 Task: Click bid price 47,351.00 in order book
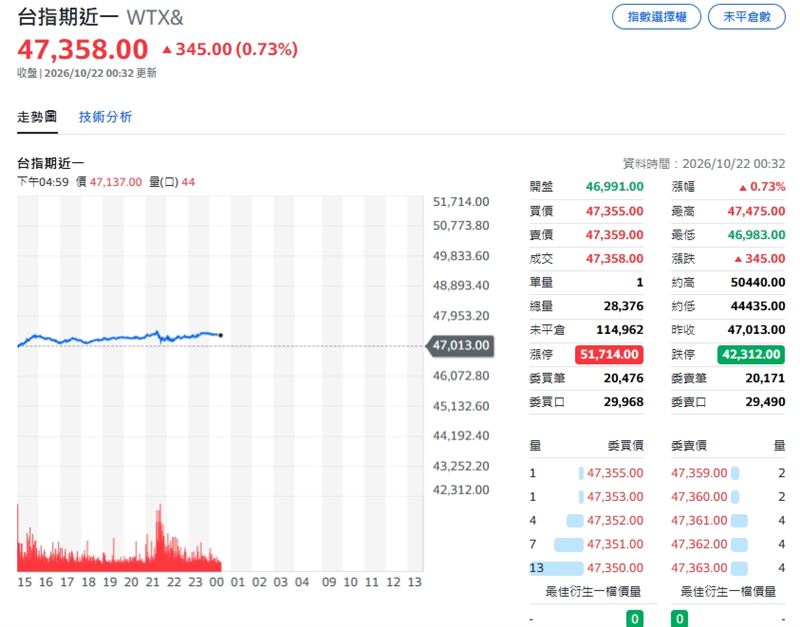615,544
